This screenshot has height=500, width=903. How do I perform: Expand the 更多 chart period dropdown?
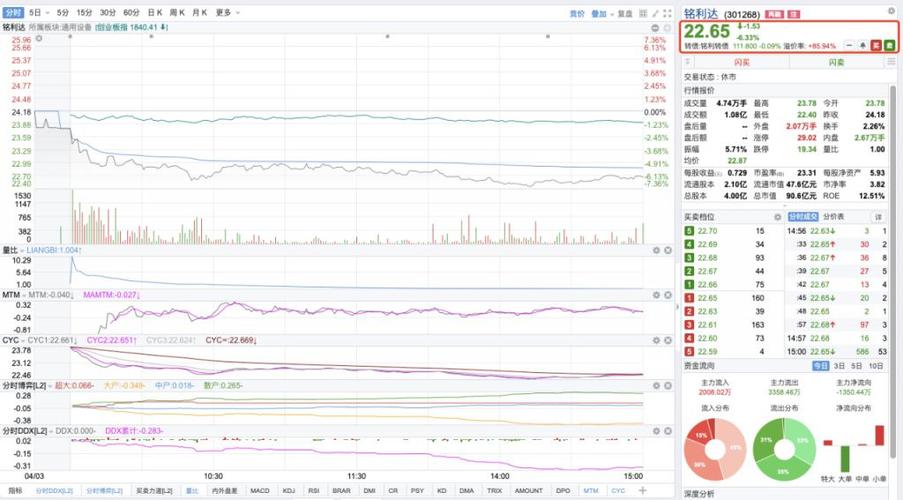coord(224,13)
